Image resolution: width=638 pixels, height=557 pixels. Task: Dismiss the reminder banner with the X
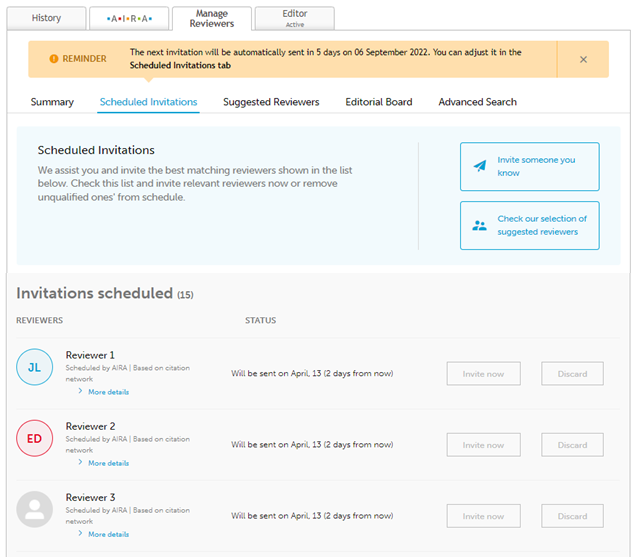[583, 59]
